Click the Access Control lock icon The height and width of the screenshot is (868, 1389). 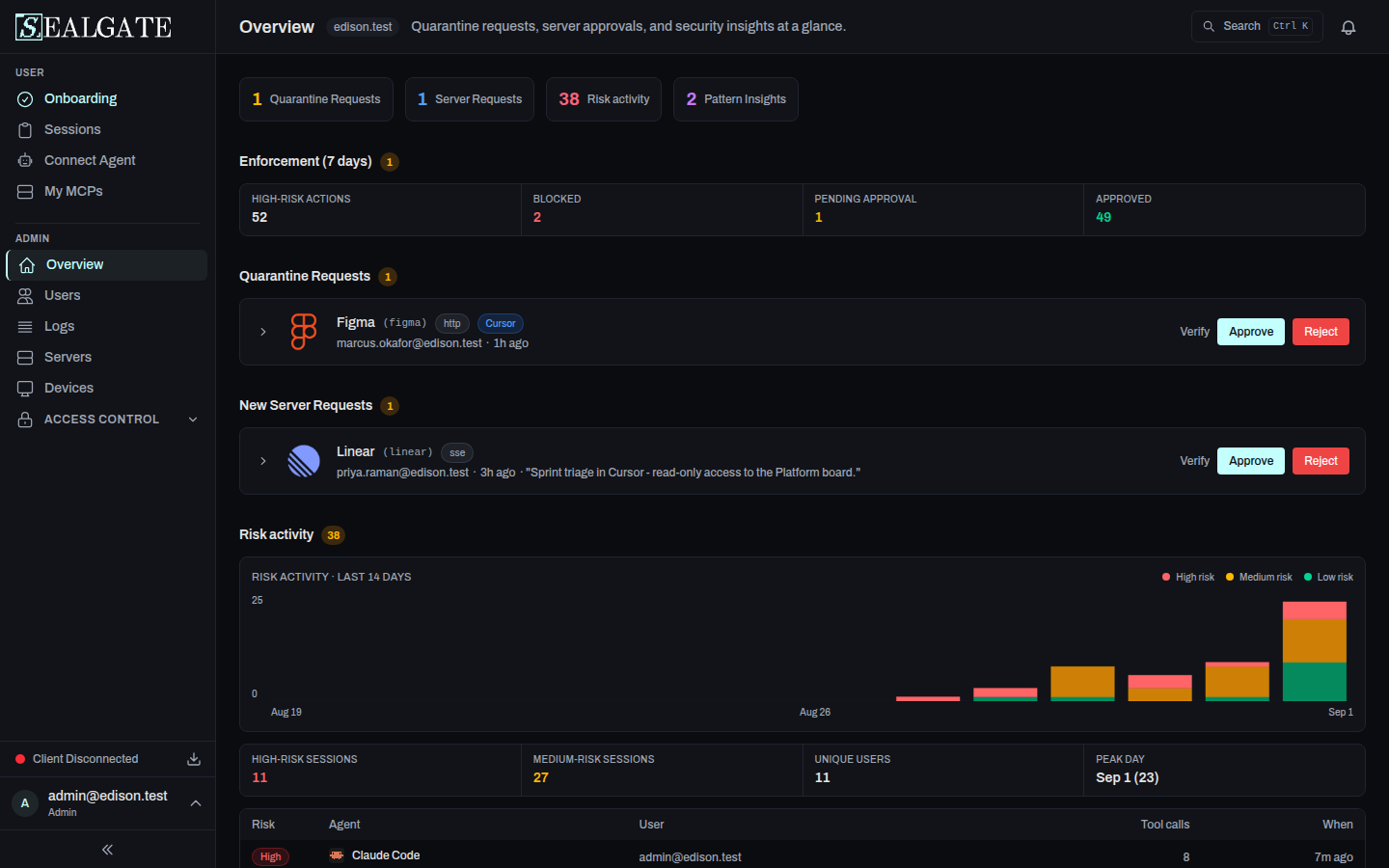25,420
